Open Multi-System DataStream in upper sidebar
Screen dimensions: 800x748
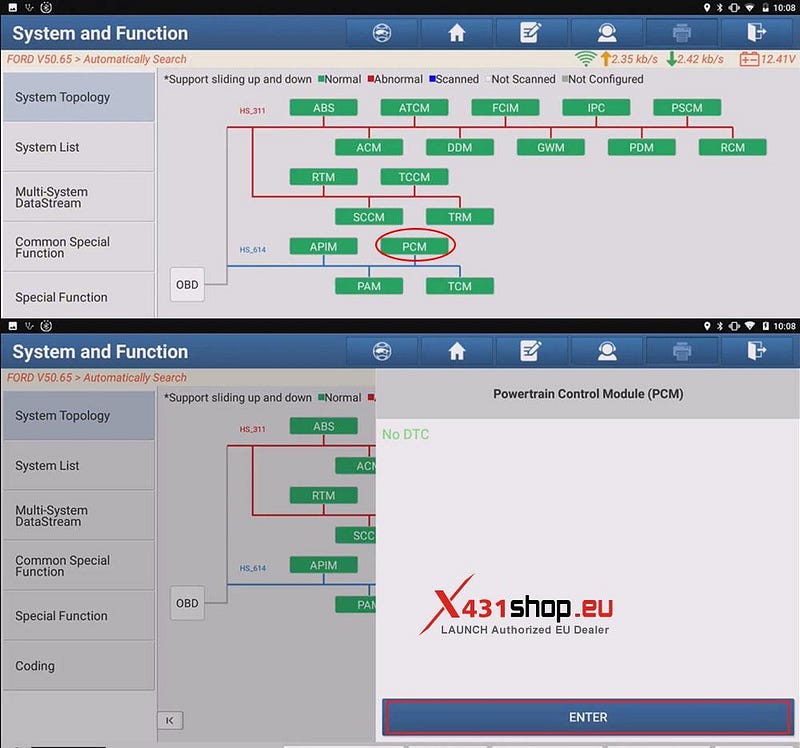(79, 197)
